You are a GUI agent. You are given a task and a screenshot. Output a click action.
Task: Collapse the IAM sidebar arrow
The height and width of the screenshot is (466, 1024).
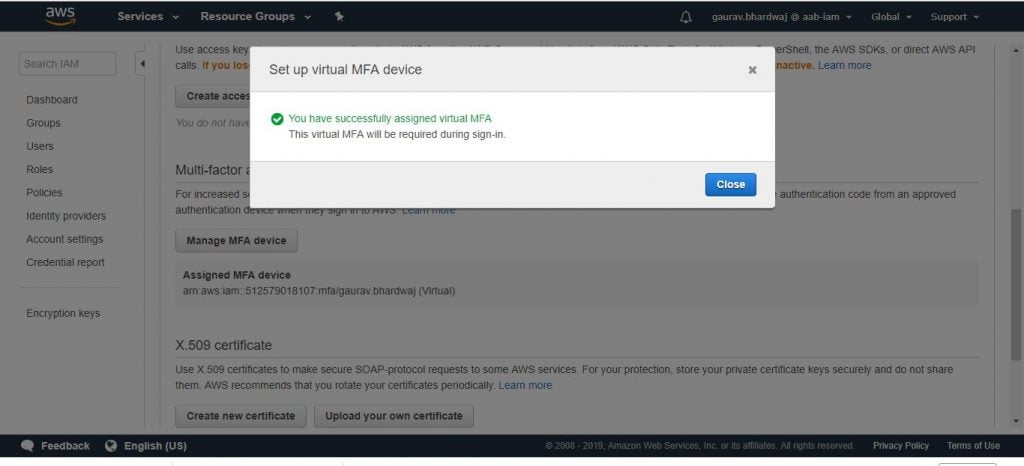point(142,64)
